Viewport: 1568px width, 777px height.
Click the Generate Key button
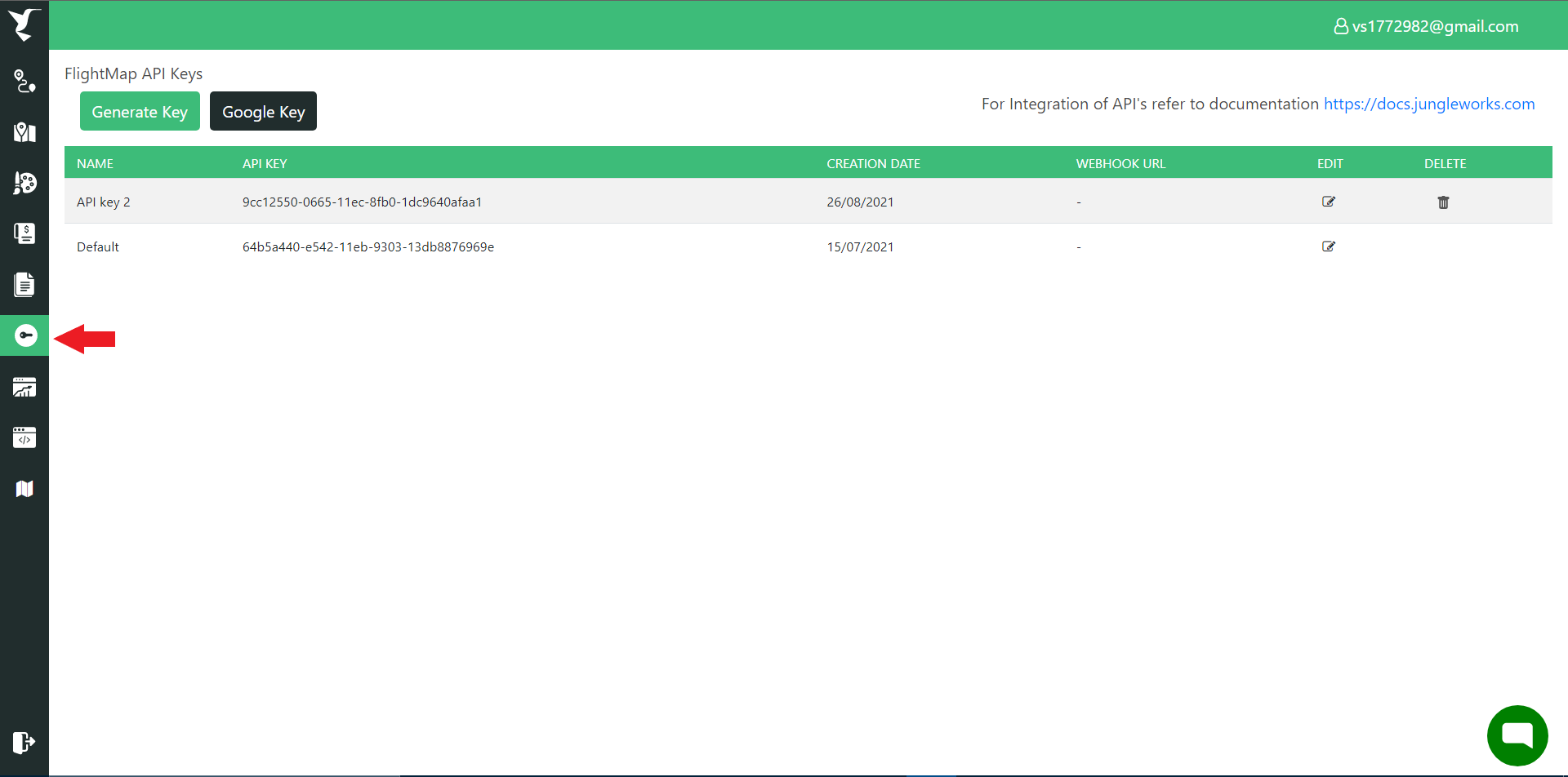click(x=140, y=111)
